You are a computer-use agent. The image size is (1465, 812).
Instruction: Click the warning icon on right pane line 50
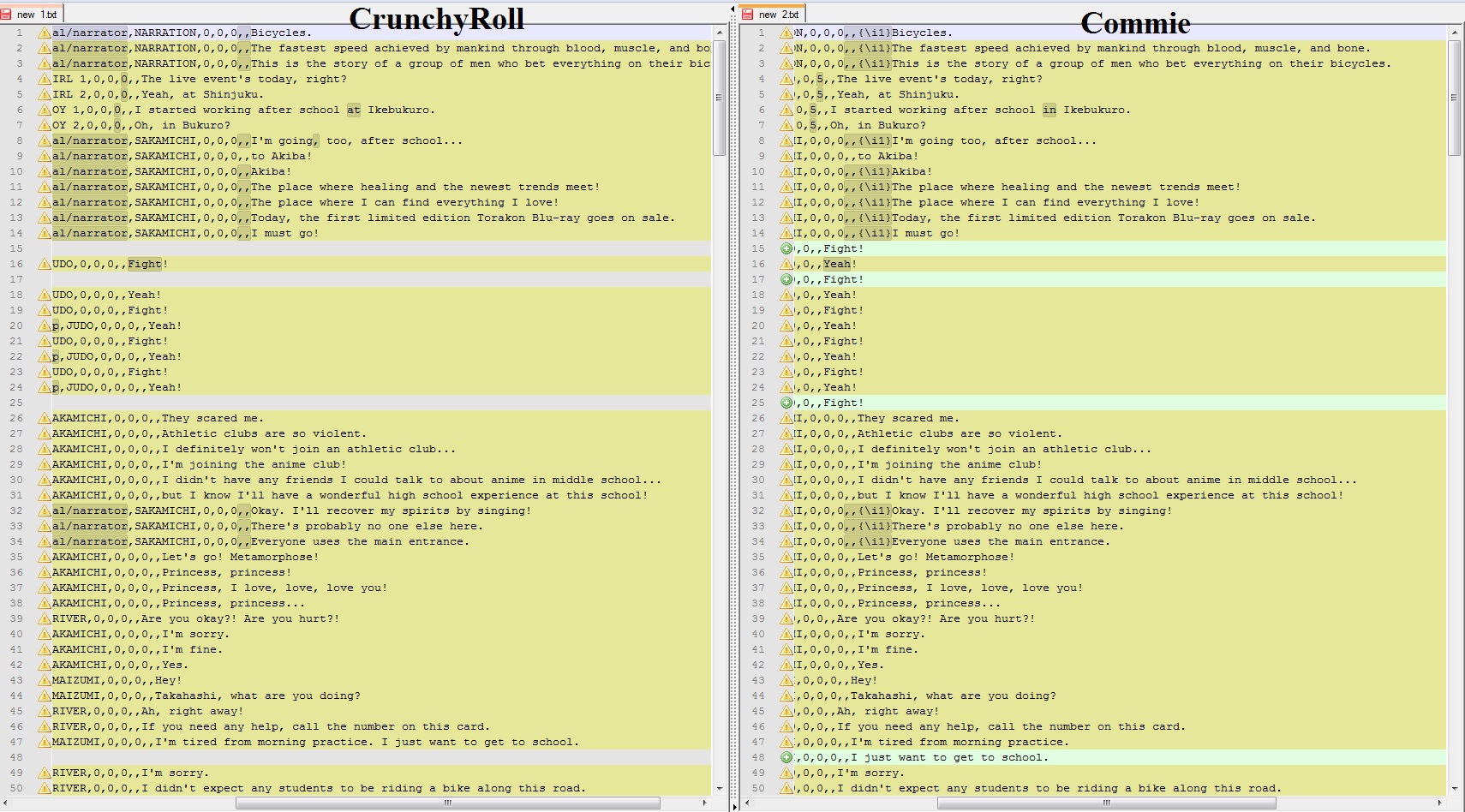pyautogui.click(x=786, y=788)
